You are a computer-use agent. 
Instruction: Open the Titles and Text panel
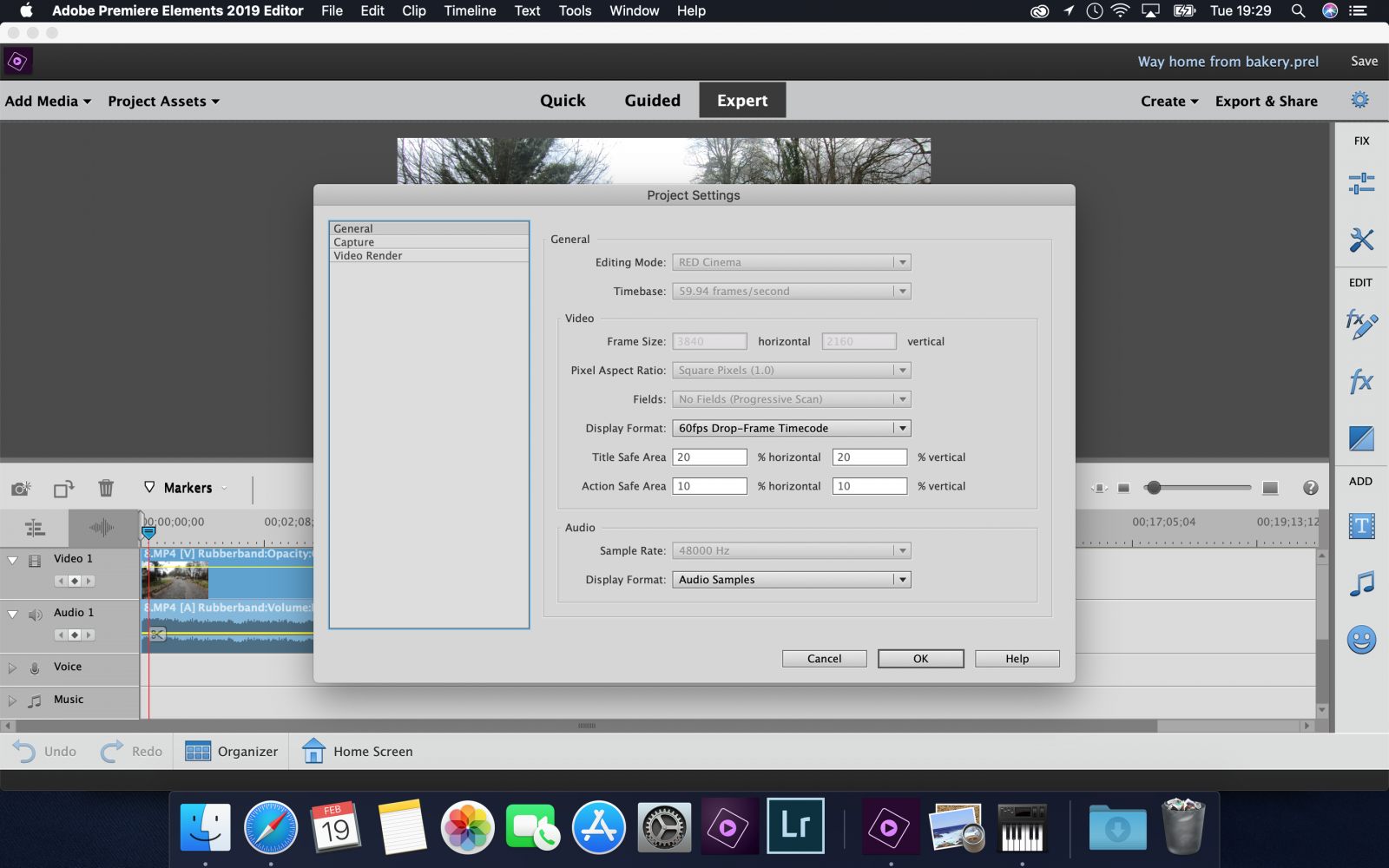[1361, 526]
